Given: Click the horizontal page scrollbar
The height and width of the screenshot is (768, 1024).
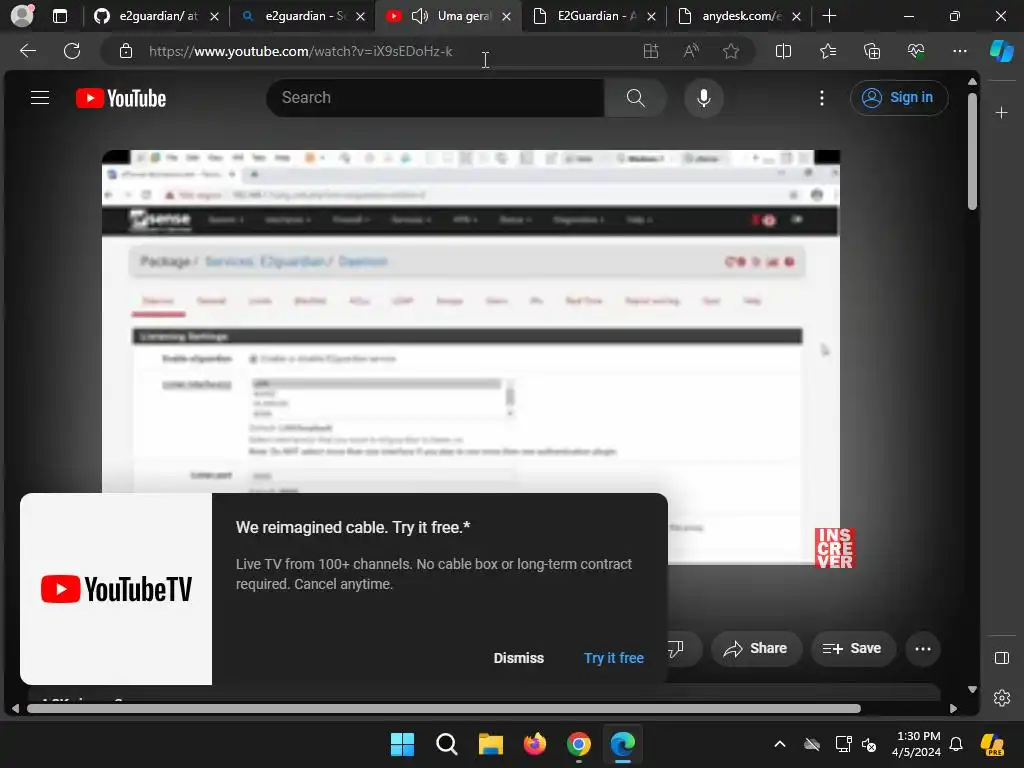Looking at the screenshot, I should (x=443, y=709).
